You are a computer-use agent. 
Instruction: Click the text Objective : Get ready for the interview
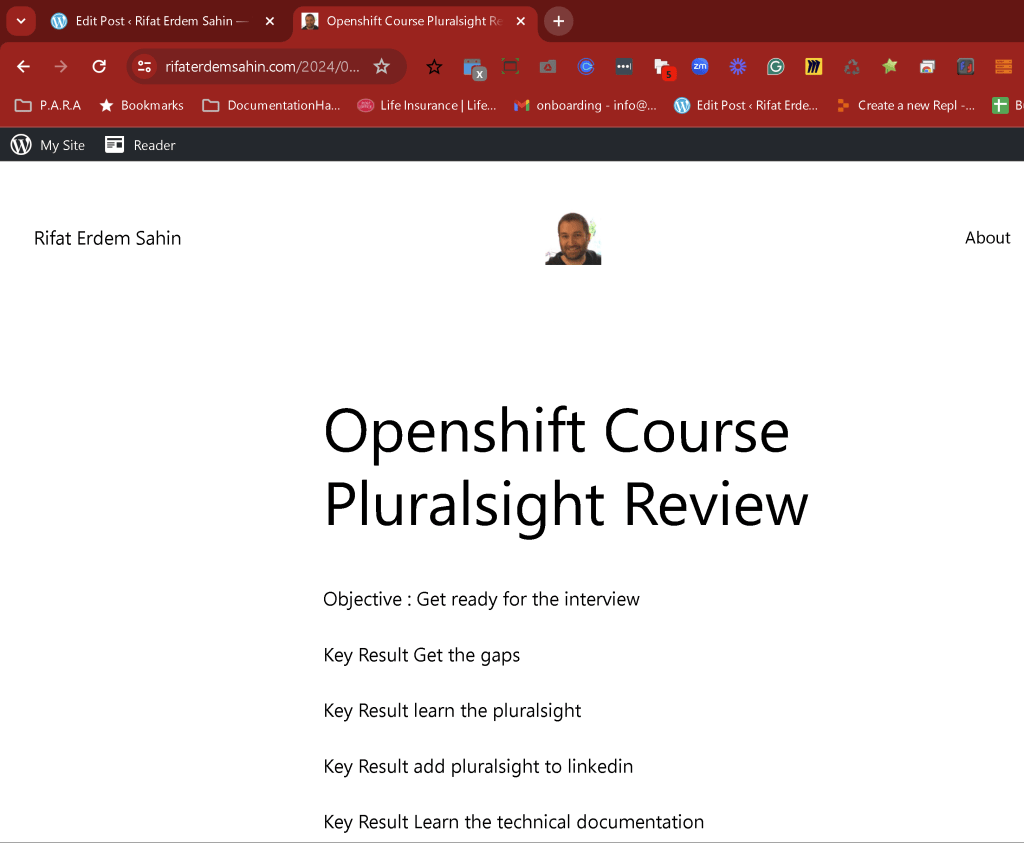481,599
